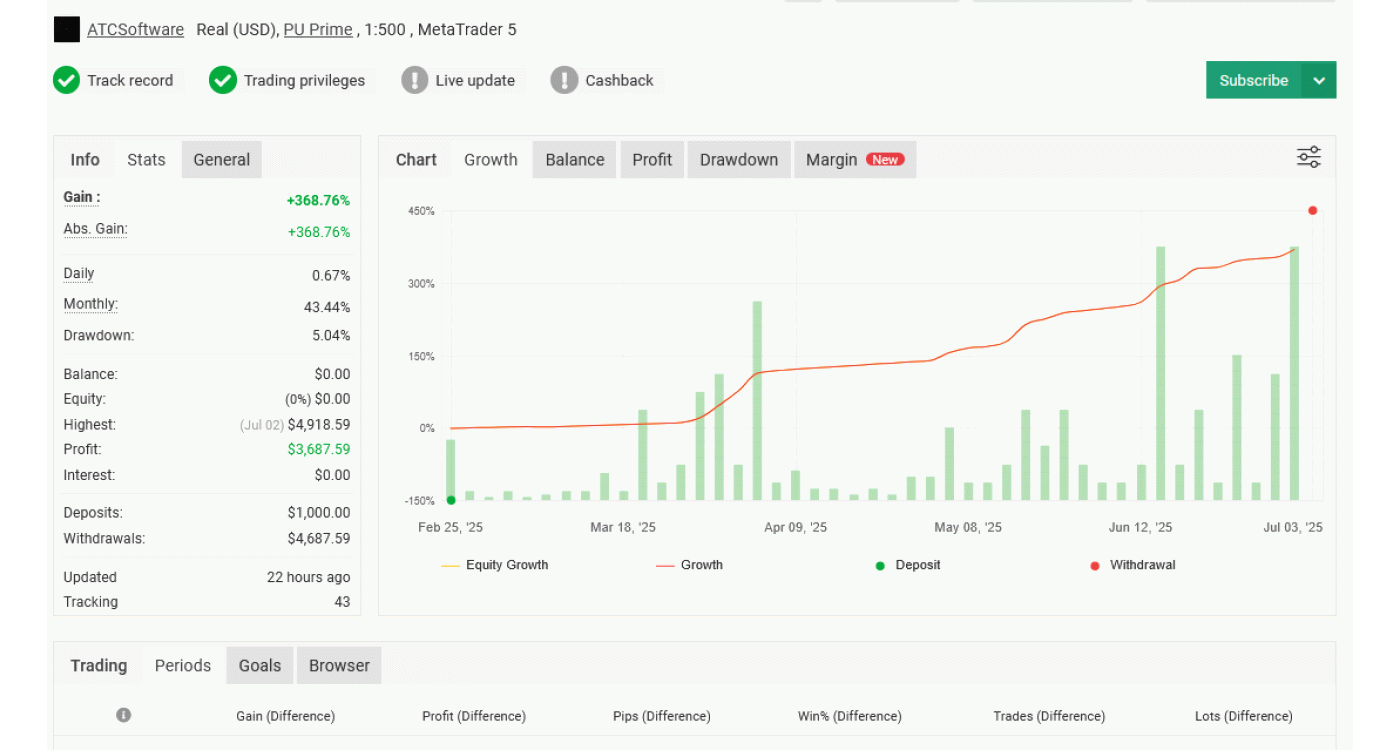Click the Cashback exclamation icon

[x=564, y=80]
